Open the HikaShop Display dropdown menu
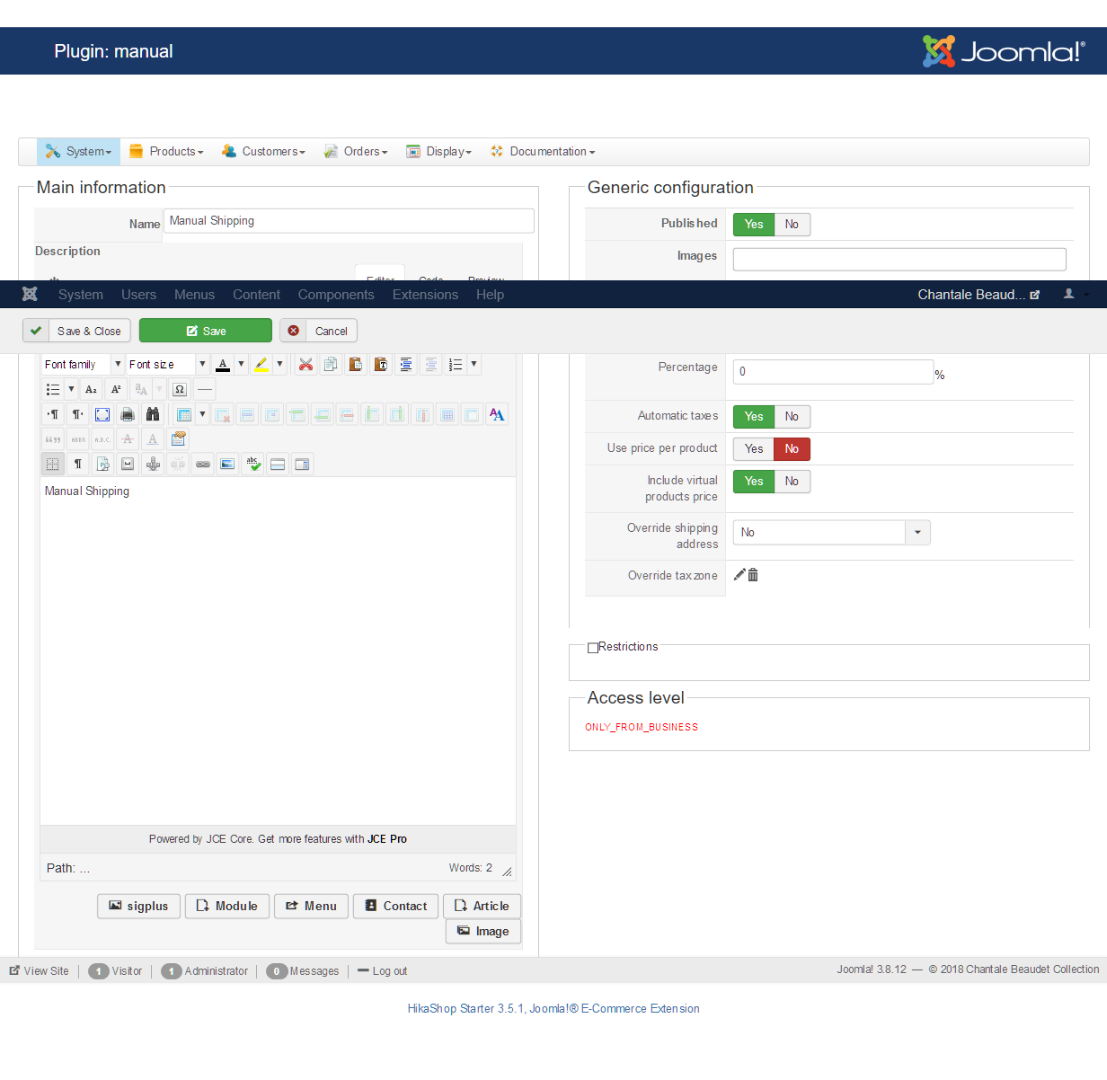 [439, 152]
